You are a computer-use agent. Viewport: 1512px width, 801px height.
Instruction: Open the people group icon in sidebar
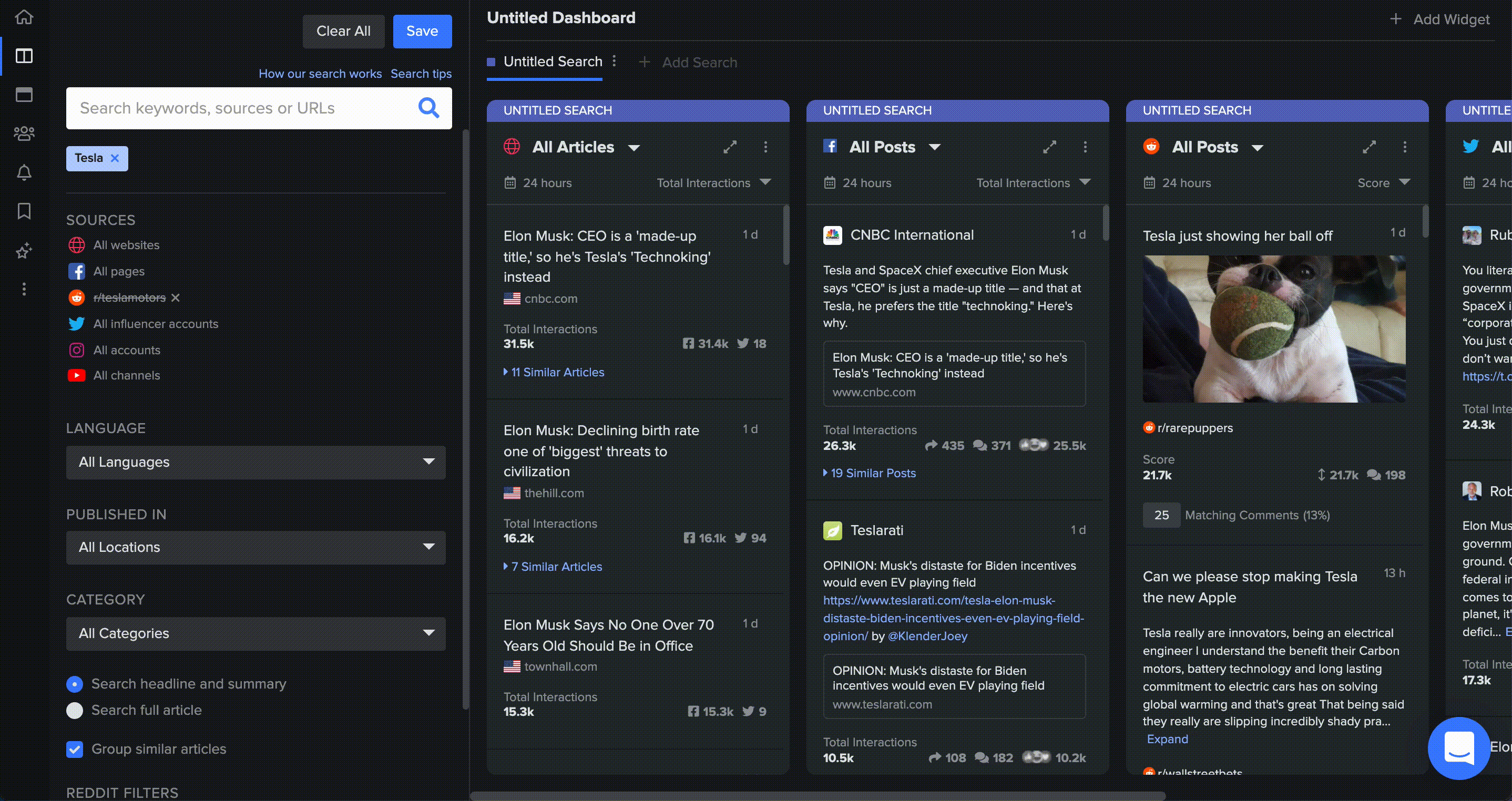(x=24, y=134)
